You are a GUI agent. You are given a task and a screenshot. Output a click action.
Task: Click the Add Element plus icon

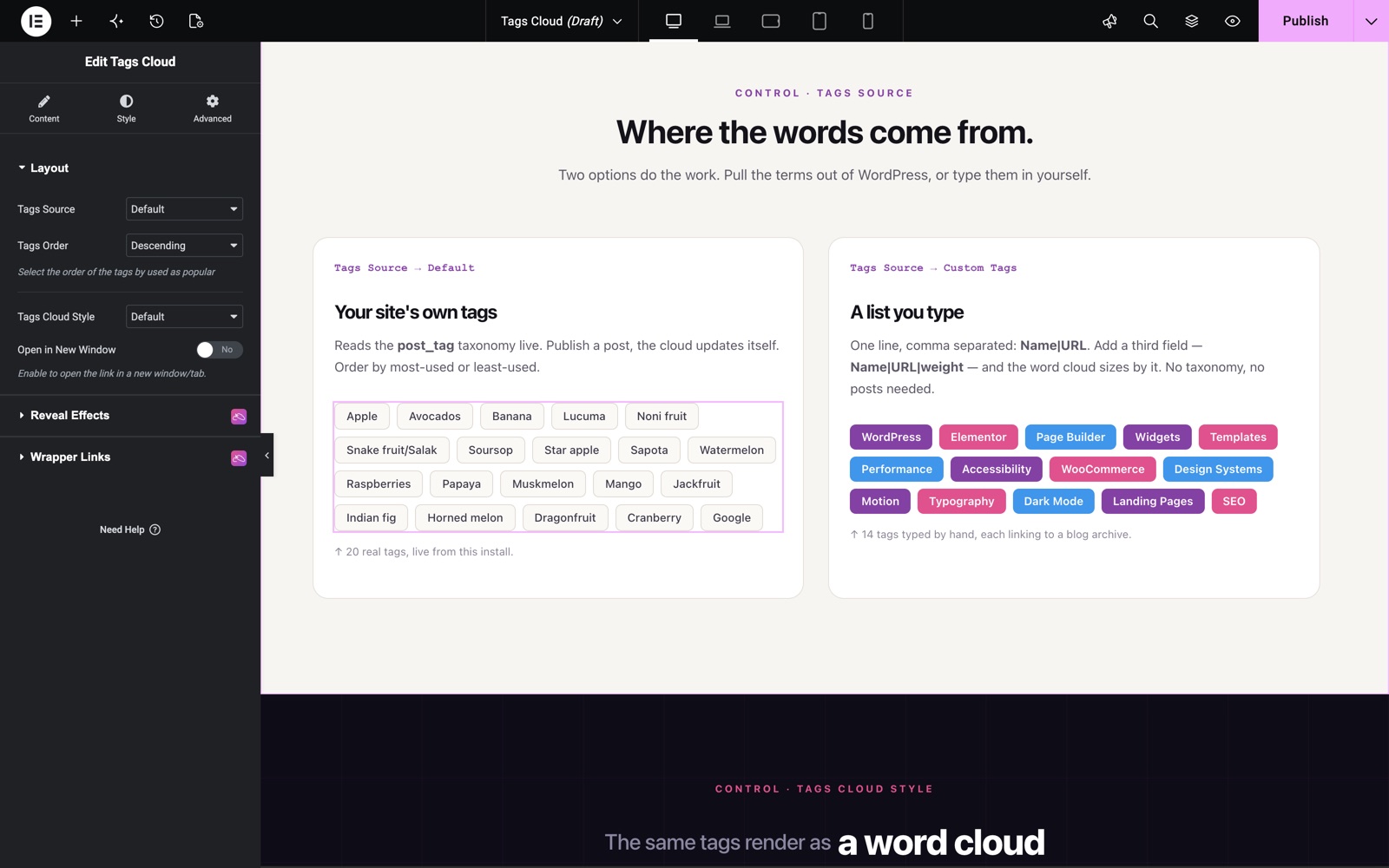(x=76, y=21)
